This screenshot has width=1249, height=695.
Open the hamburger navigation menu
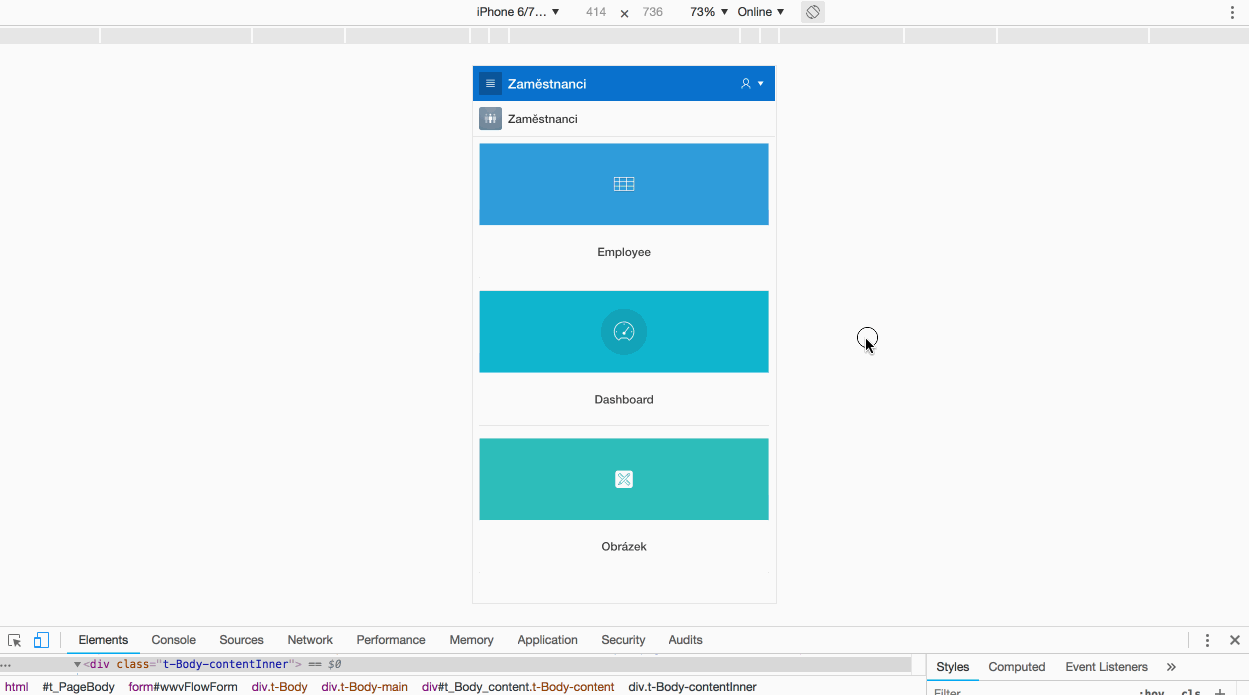pyautogui.click(x=490, y=84)
